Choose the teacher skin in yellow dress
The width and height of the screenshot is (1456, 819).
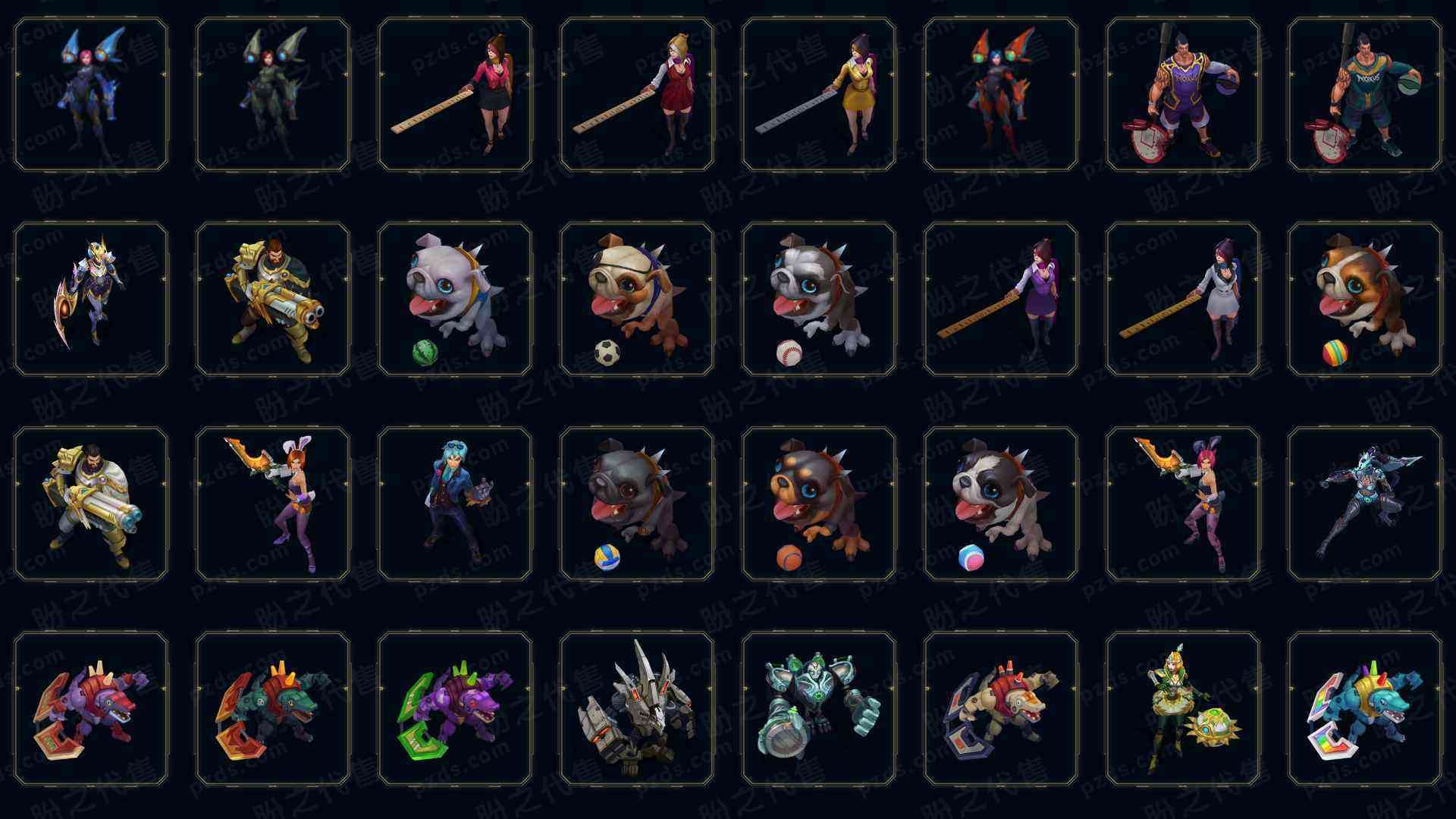pyautogui.click(x=819, y=94)
